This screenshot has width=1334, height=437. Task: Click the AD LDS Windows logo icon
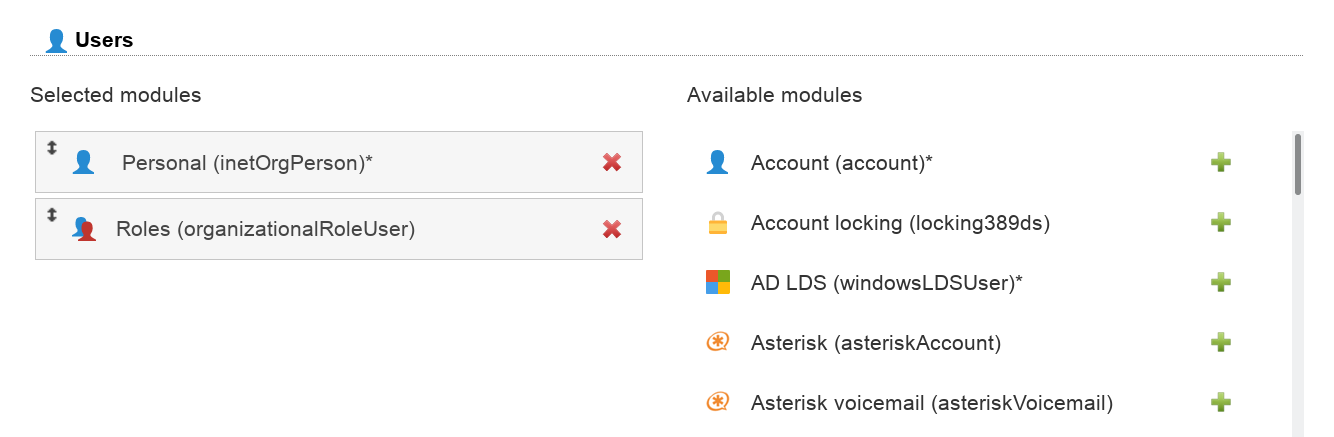[x=717, y=282]
